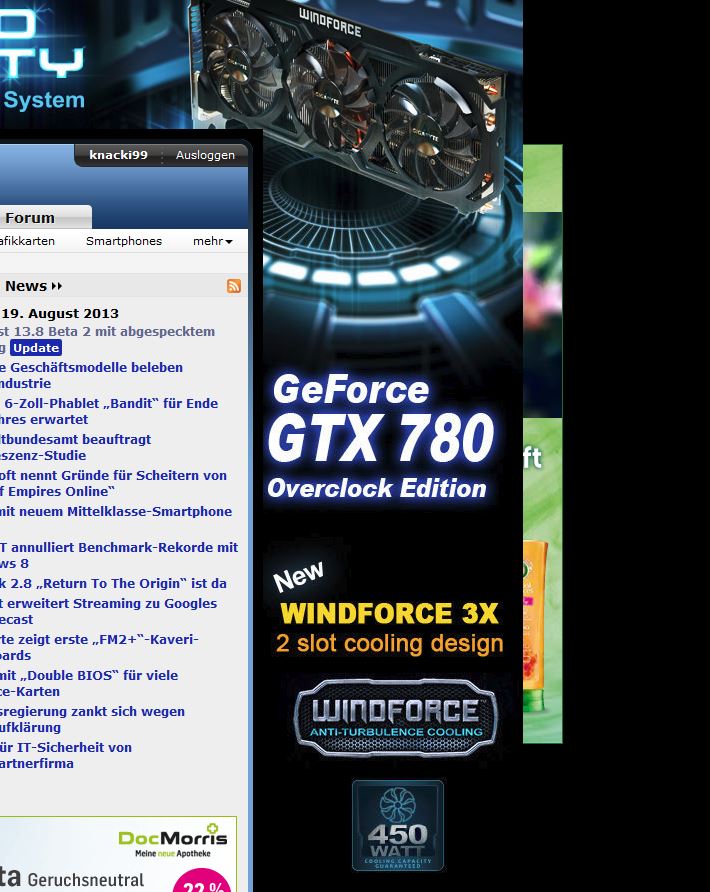Open the knacki99 user profile link
The height and width of the screenshot is (892, 710).
pyautogui.click(x=118, y=155)
